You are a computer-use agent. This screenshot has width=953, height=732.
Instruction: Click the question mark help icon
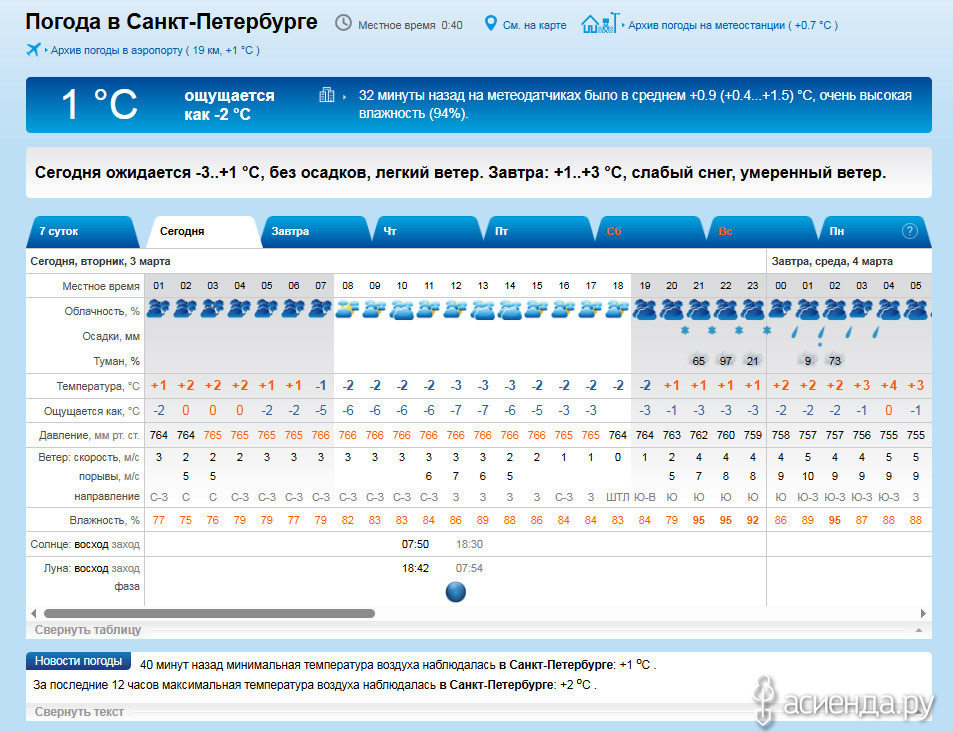tap(909, 231)
